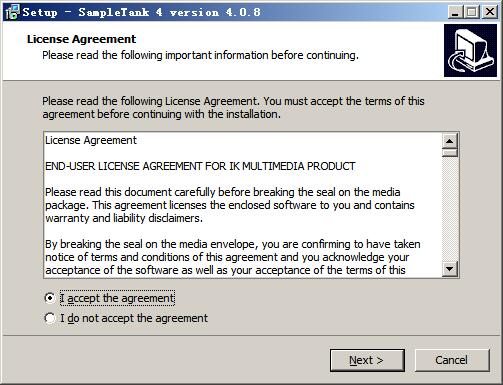Click the END-USER LICENSE AGREEMENT heading line in the text box
This screenshot has height=385, width=503.
point(200,166)
